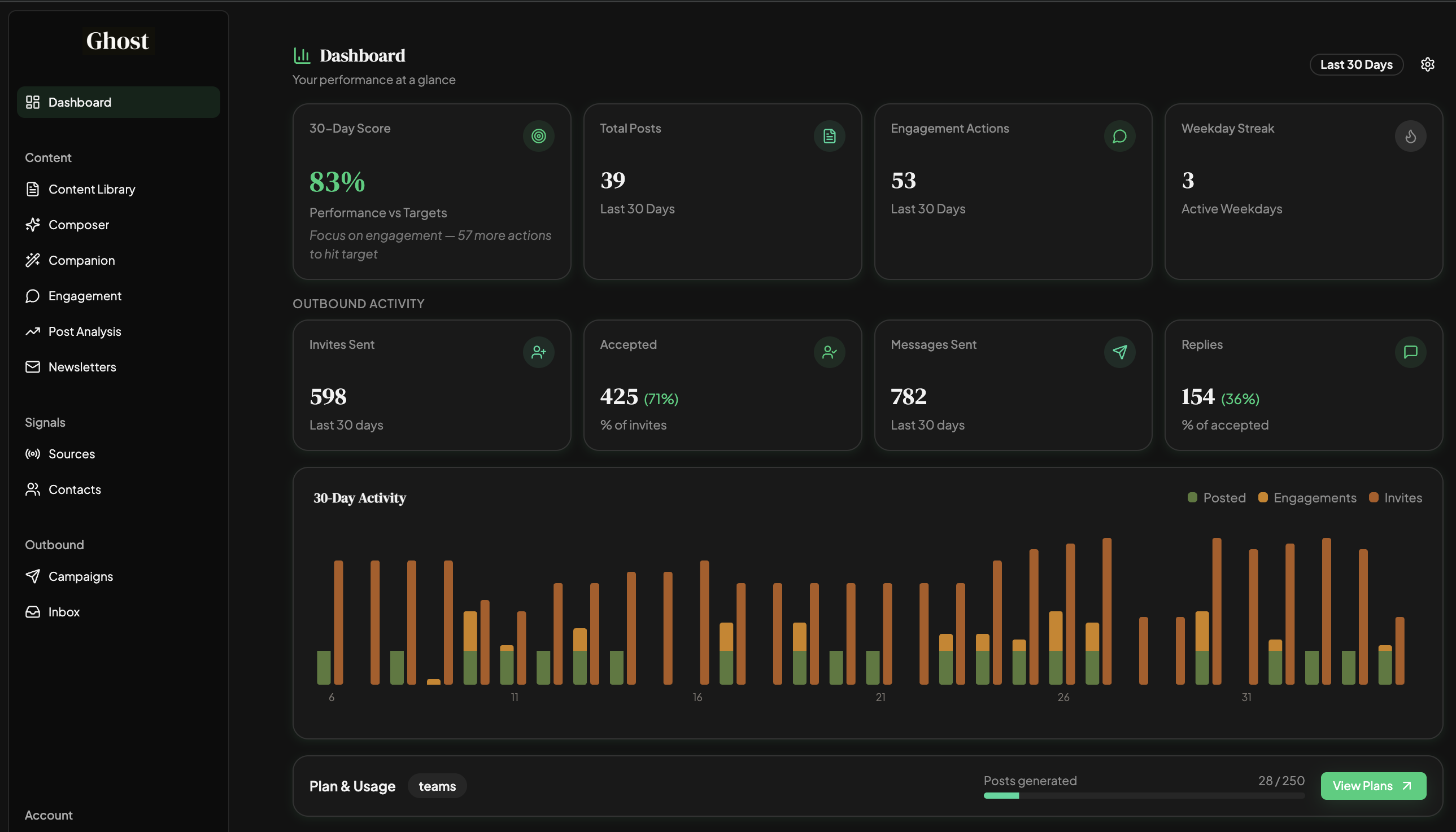Open the Content Library
Screen dimensions: 1456x832
[x=92, y=189]
